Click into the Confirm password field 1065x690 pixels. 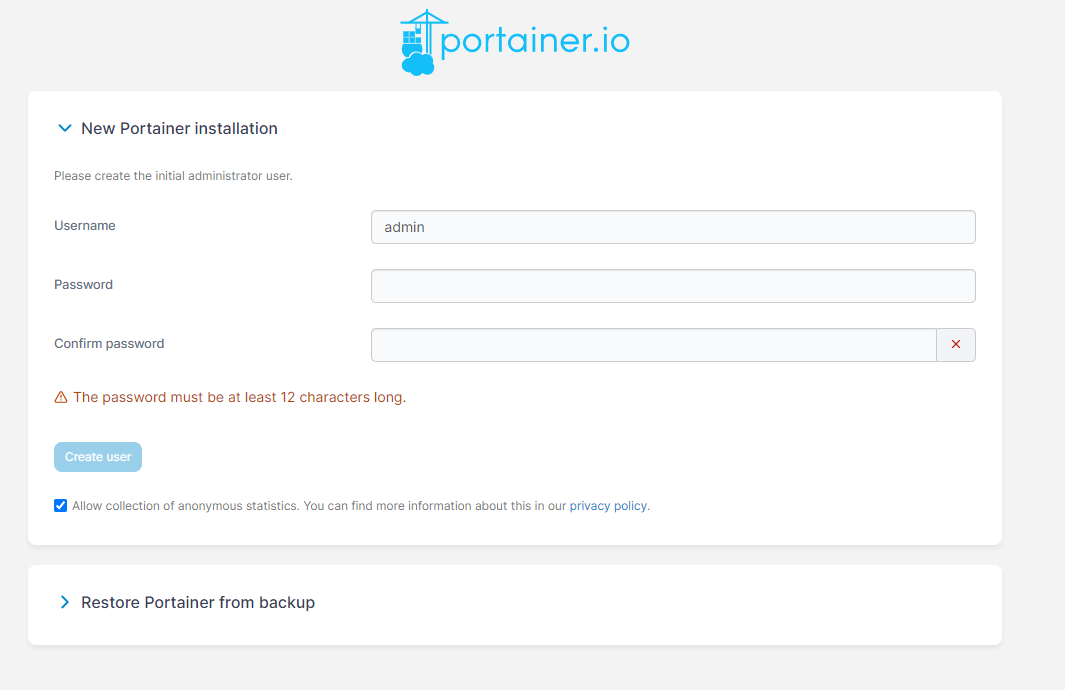coord(654,345)
